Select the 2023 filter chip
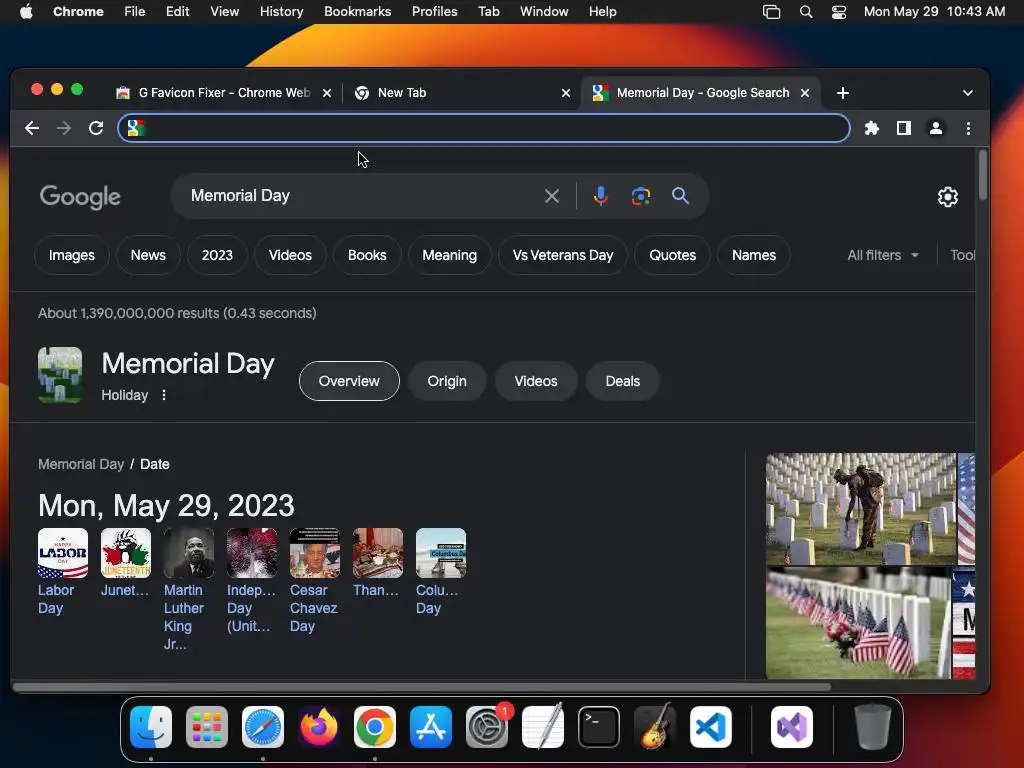The image size is (1024, 768). click(217, 255)
